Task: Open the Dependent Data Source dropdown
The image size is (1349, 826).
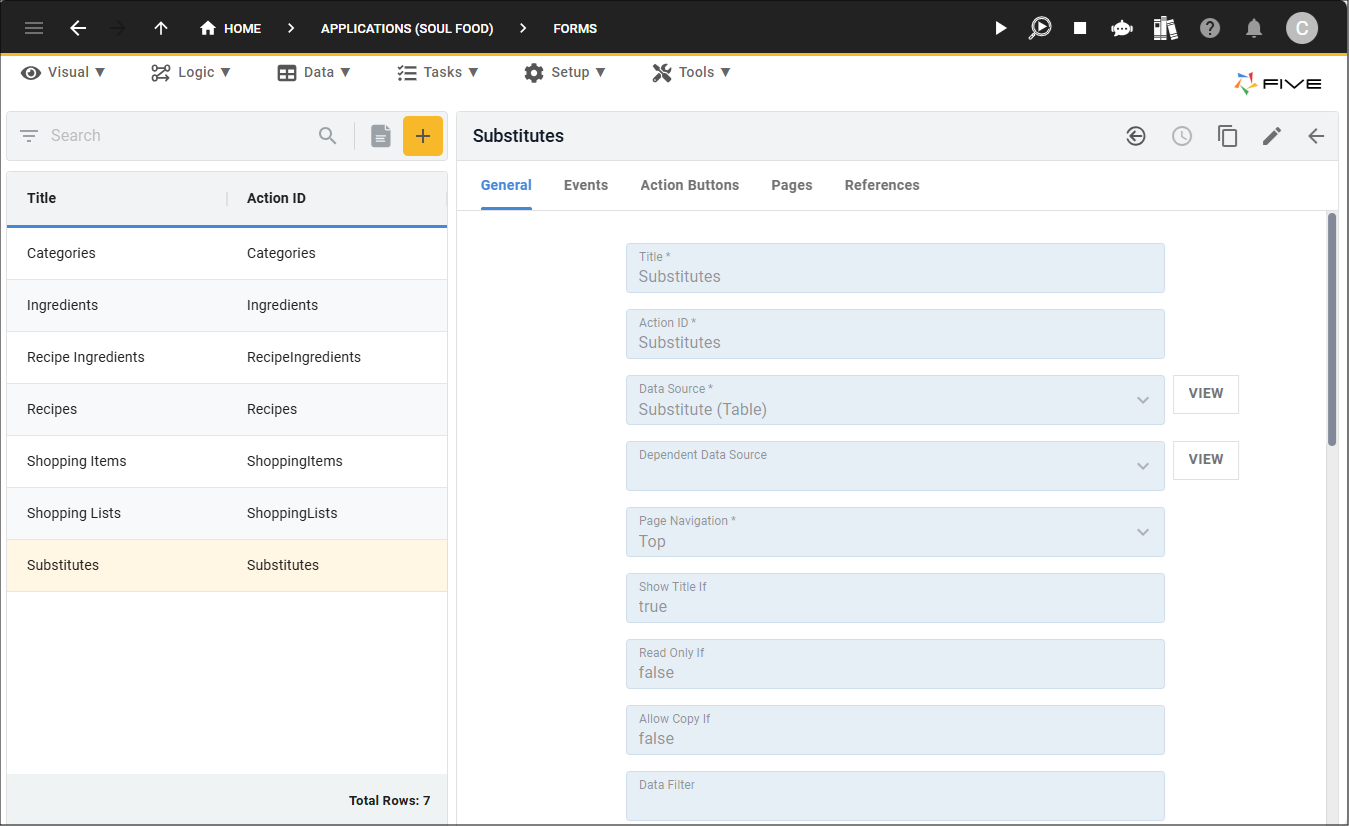Action: pyautogui.click(x=1142, y=466)
